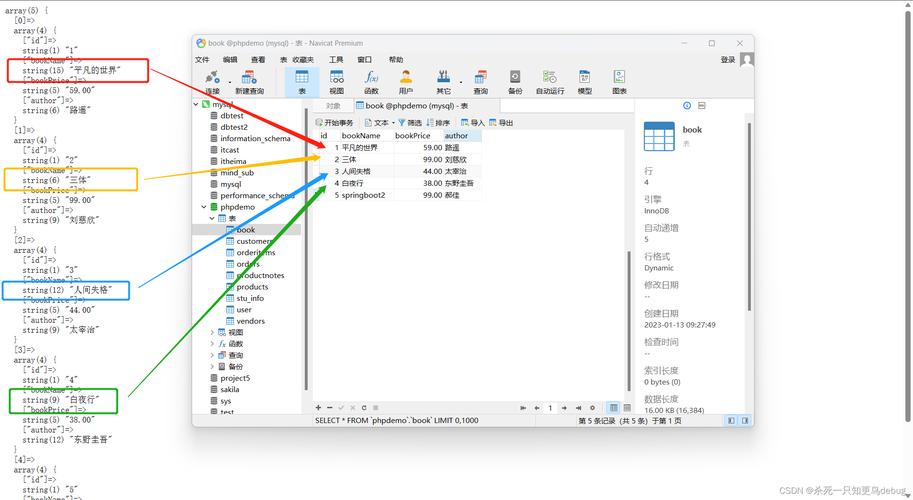
Task: Collapse the 表 tables node under phpdemo
Action: 212,218
